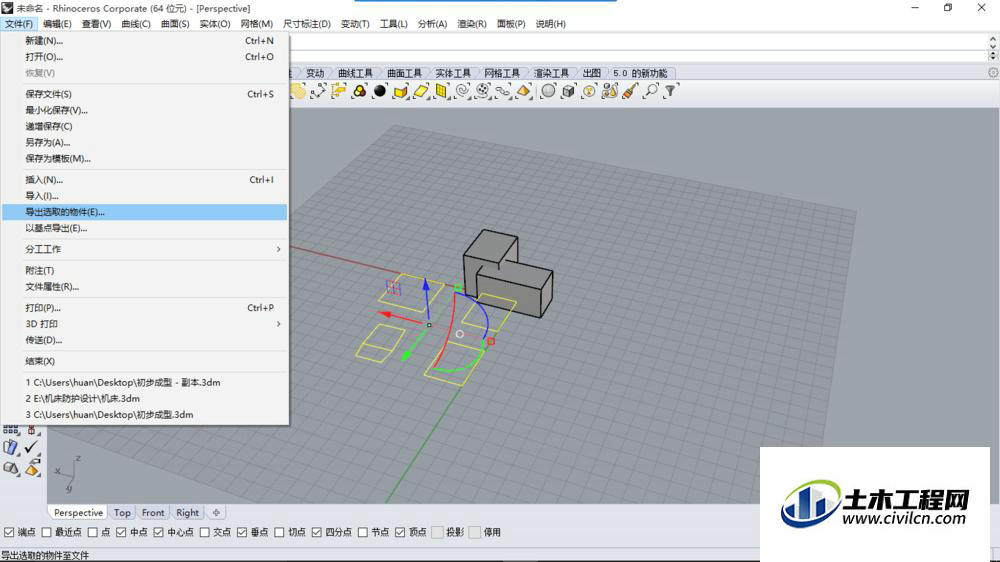Click the film reel animation icon

[483, 91]
